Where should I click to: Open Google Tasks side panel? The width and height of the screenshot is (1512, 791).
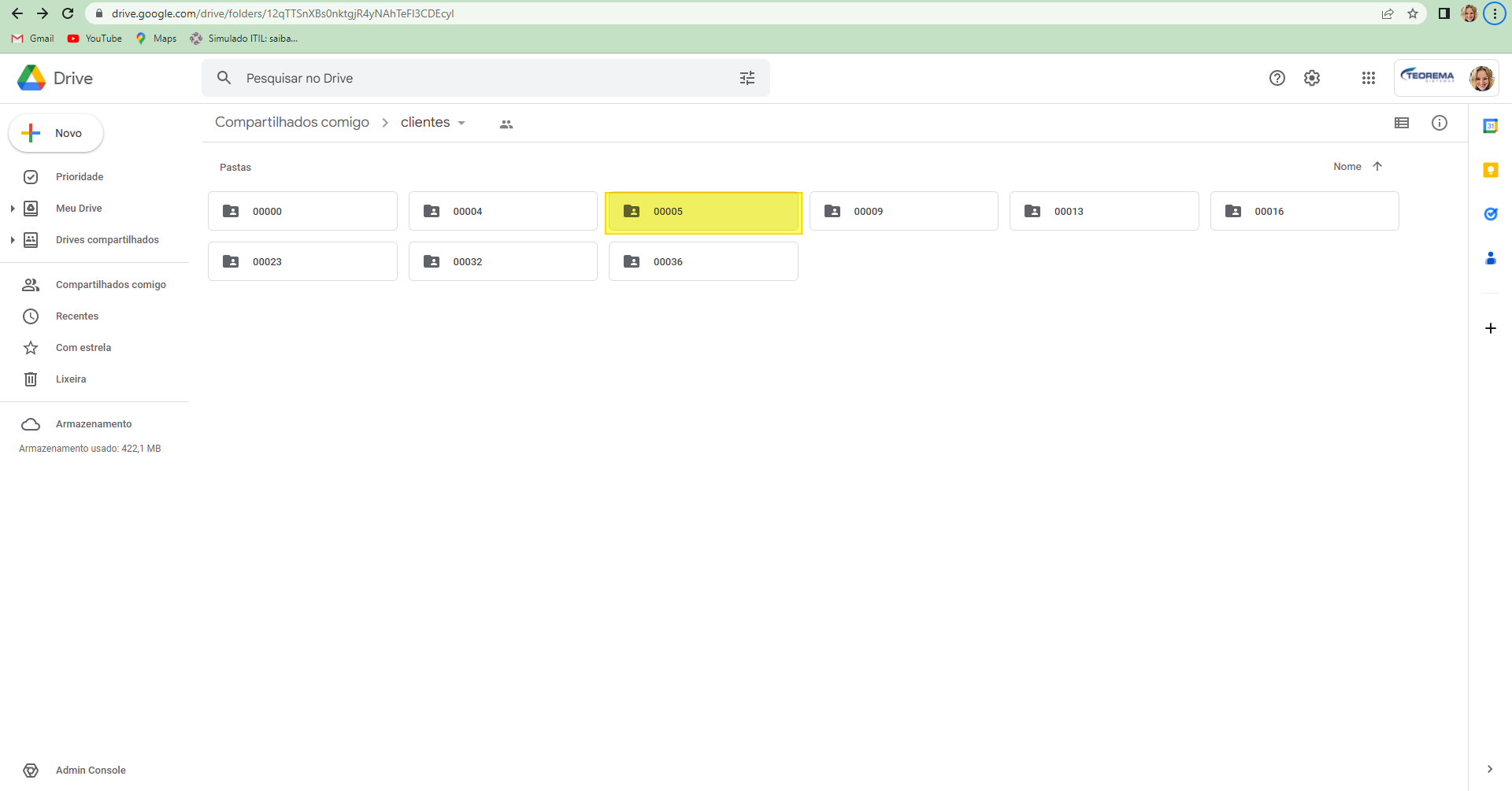pyautogui.click(x=1491, y=214)
